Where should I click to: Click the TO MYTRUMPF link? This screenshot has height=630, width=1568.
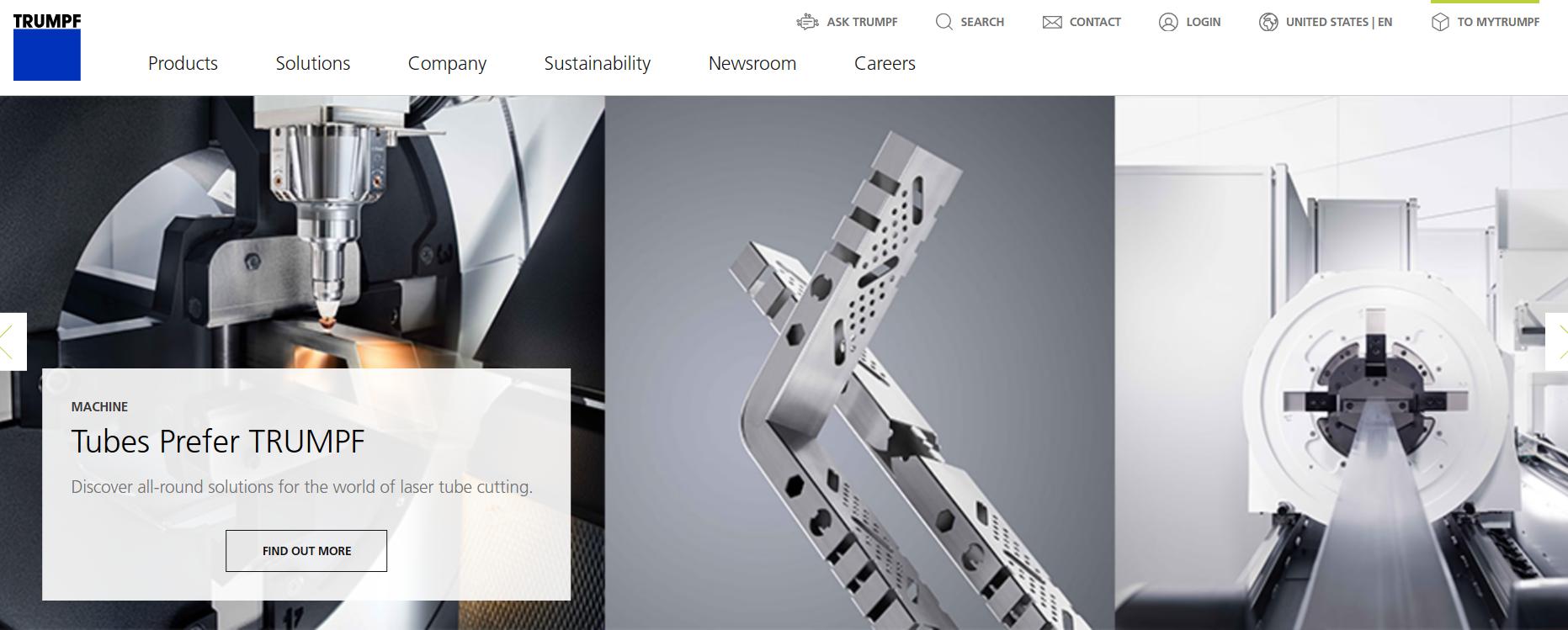click(1498, 22)
